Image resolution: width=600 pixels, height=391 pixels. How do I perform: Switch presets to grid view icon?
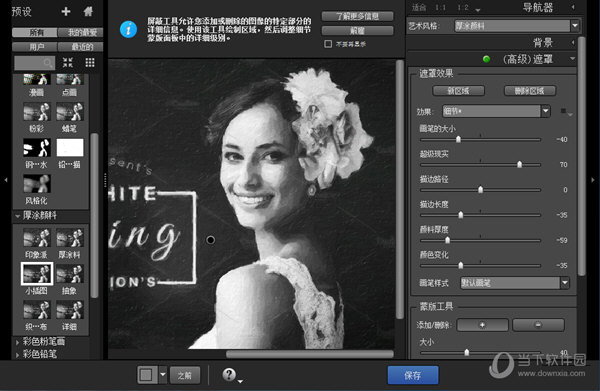point(90,62)
